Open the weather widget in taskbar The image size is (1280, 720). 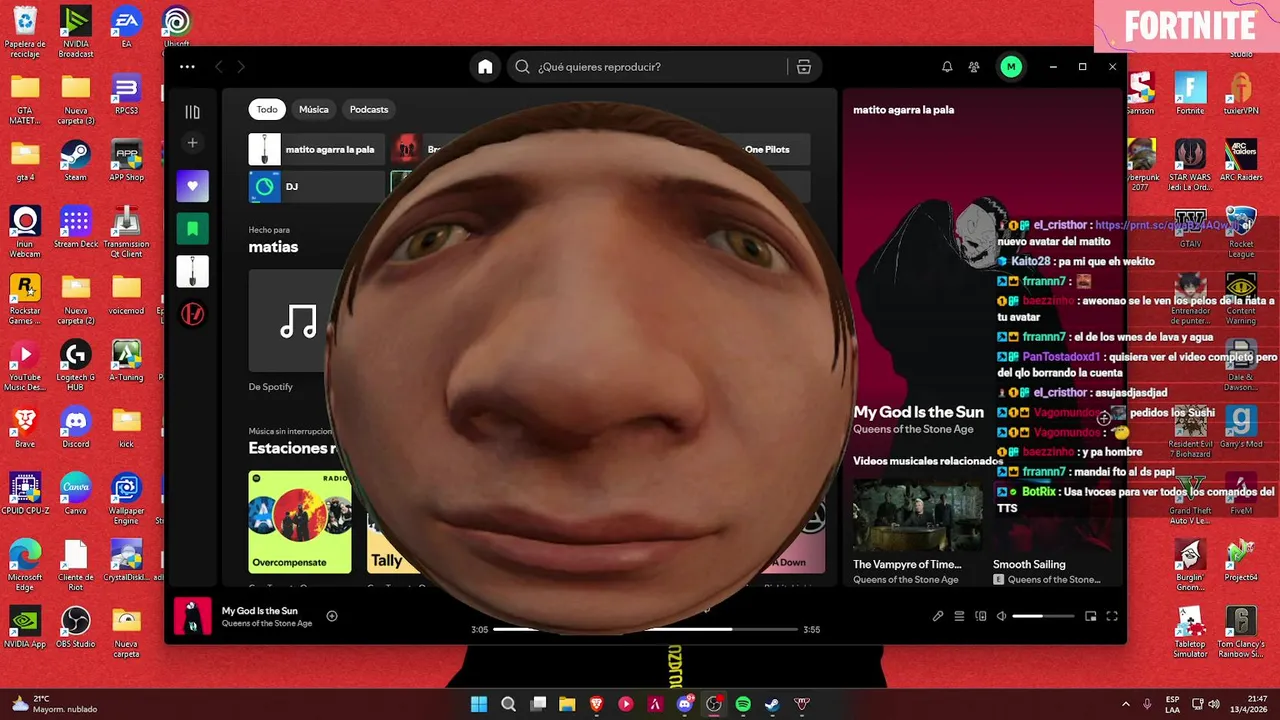(55, 704)
